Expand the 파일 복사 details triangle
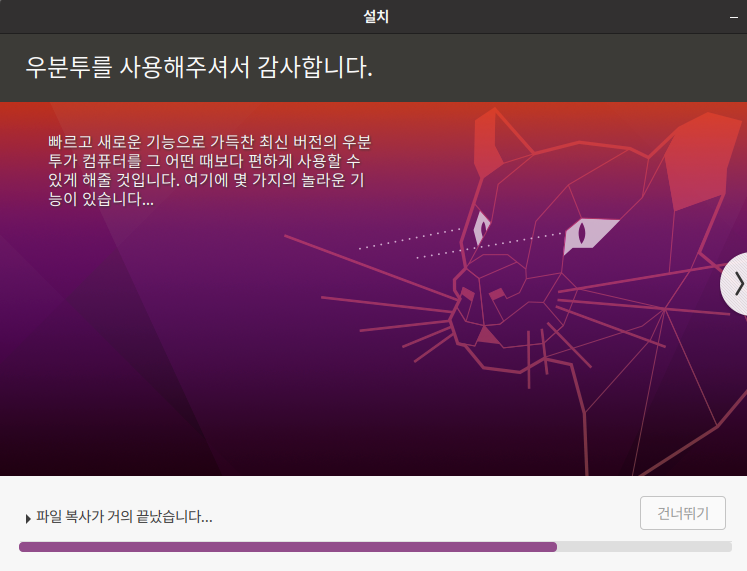 pyautogui.click(x=28, y=519)
